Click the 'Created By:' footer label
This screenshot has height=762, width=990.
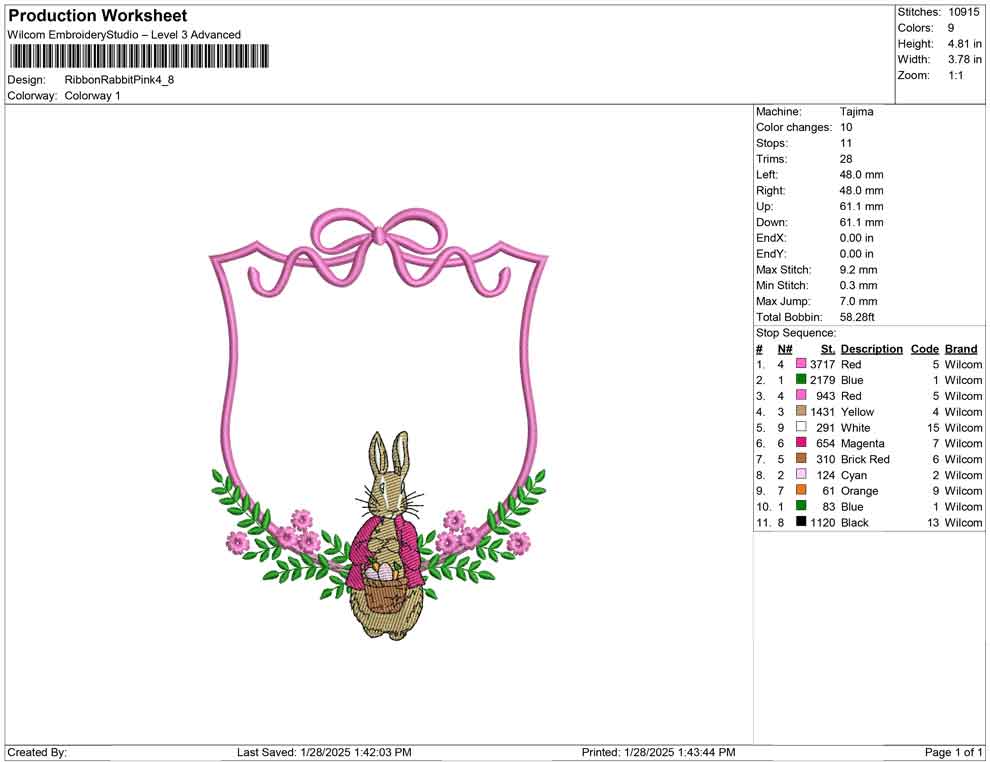pos(37,752)
